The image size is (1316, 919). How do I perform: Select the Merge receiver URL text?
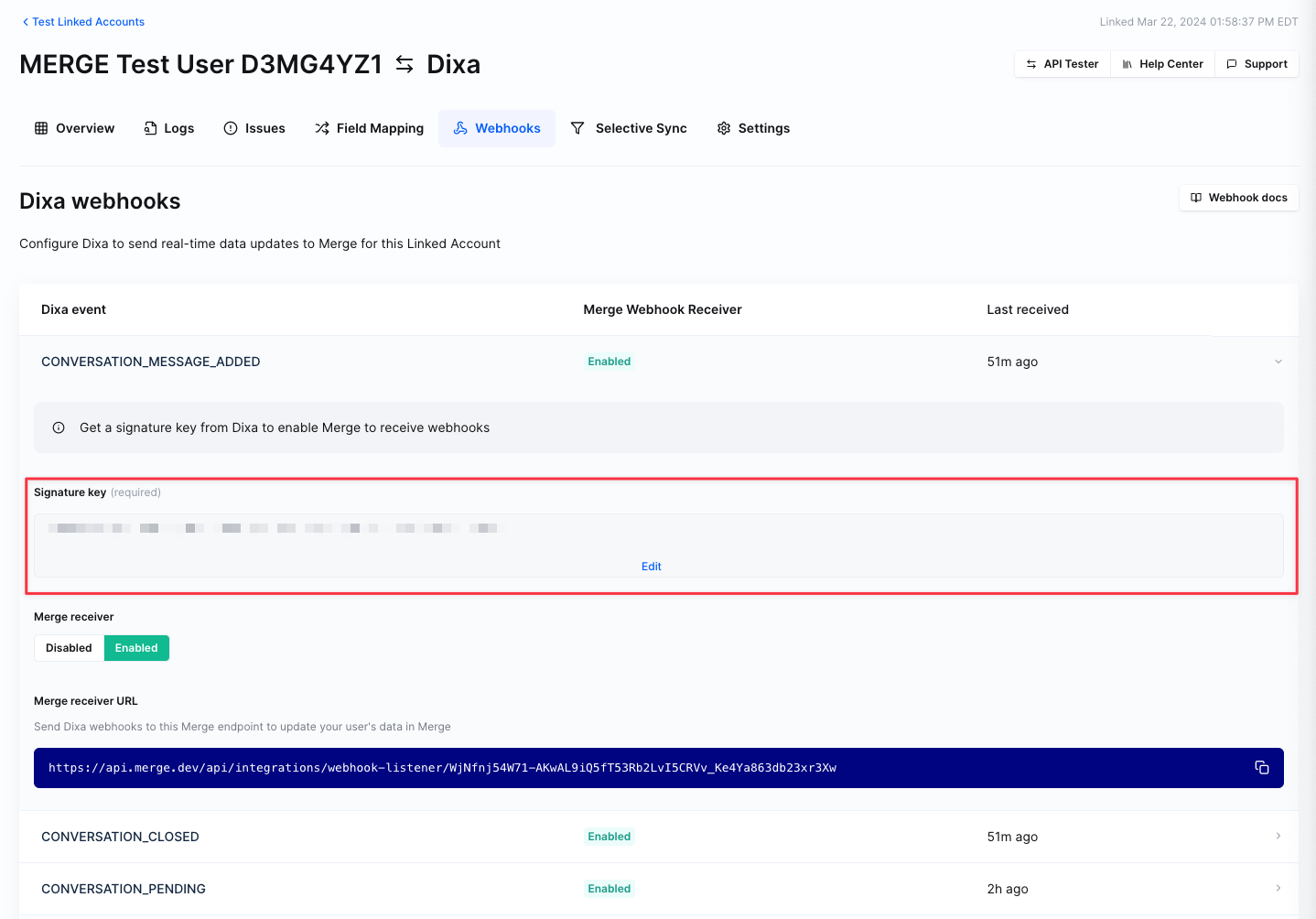[x=442, y=768]
